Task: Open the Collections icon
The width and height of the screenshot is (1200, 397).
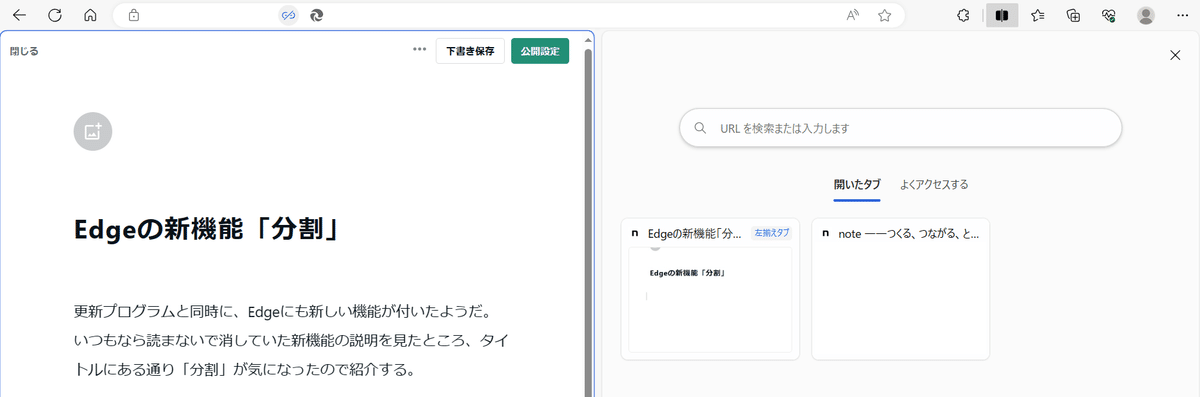Action: click(x=1074, y=15)
